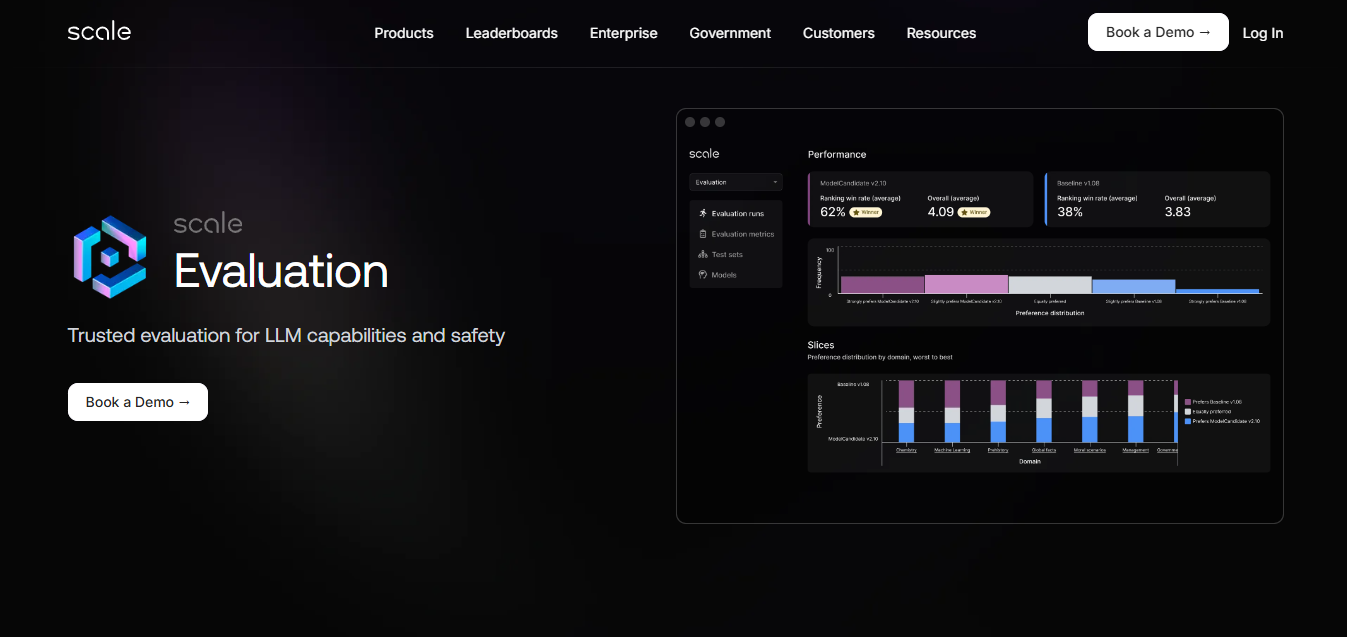Open the Government menu item

pos(730,33)
